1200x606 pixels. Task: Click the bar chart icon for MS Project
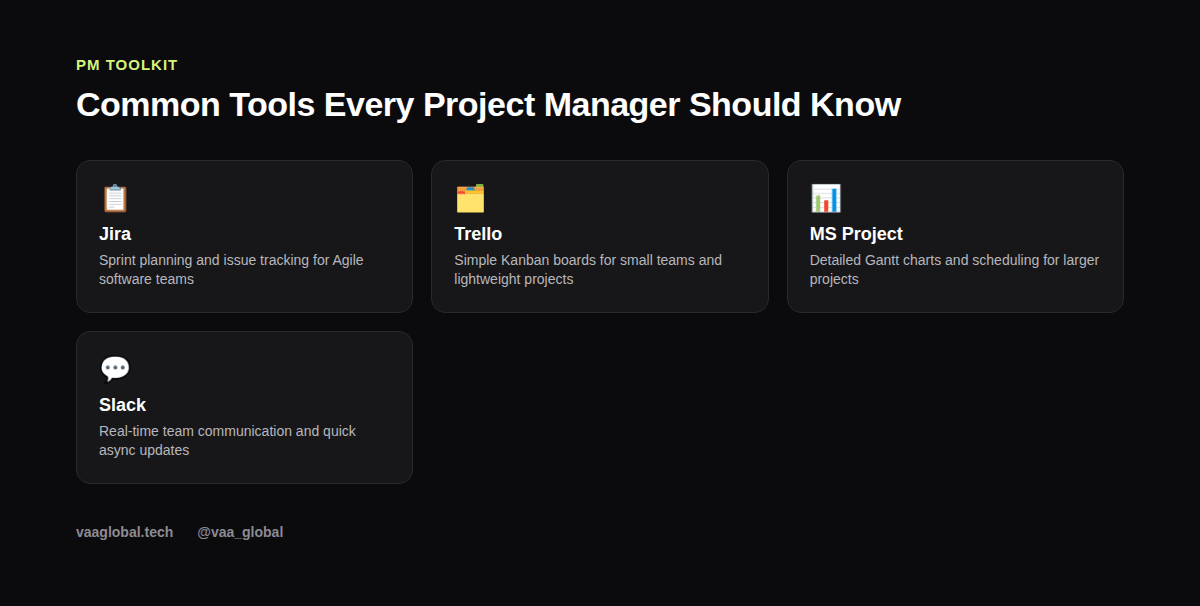825,198
